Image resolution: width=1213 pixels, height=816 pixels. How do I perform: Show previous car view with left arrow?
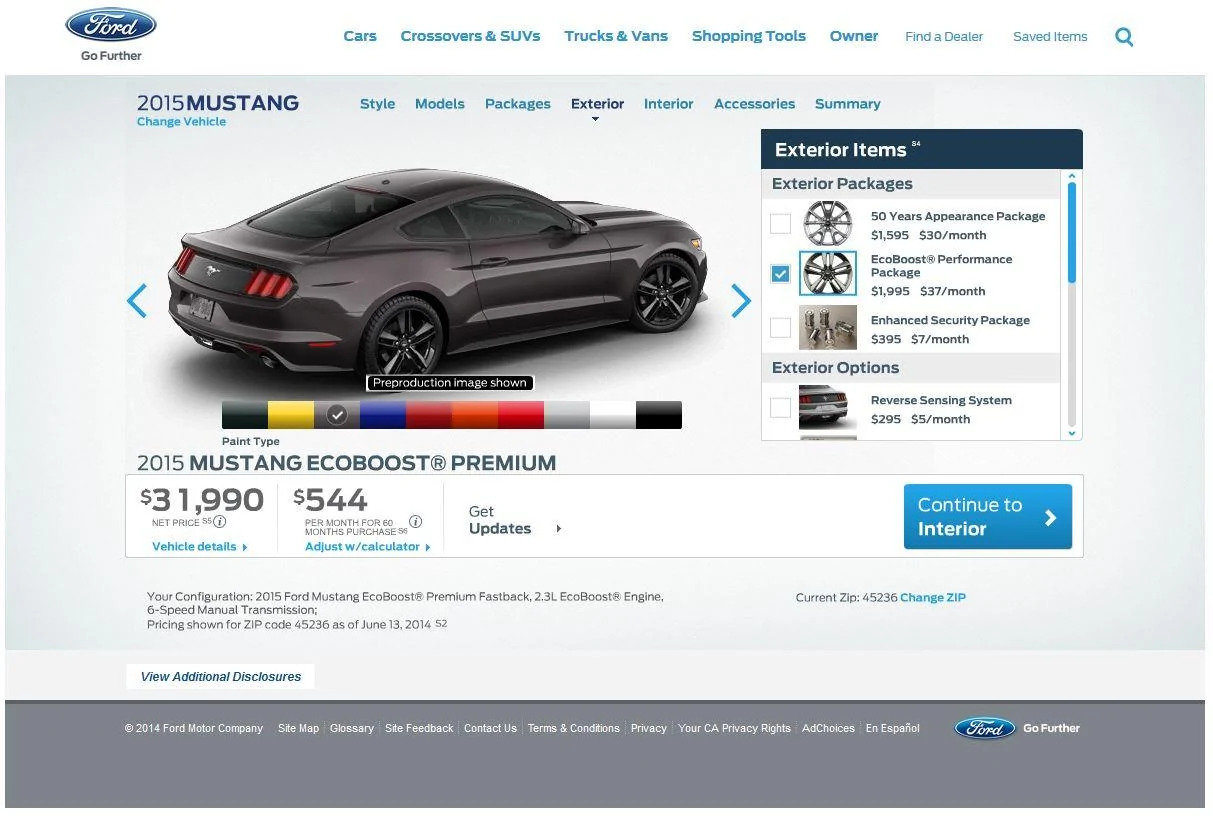[137, 300]
